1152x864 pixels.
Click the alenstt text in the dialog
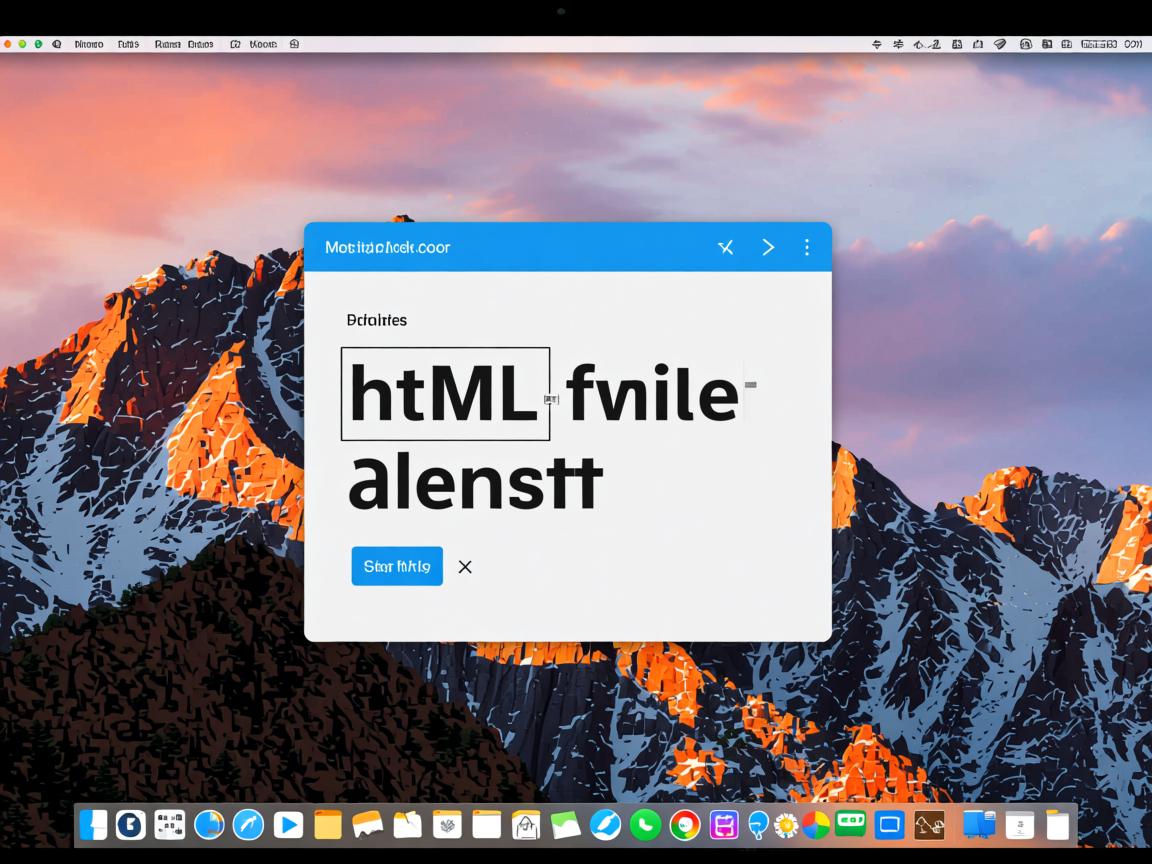pos(475,484)
